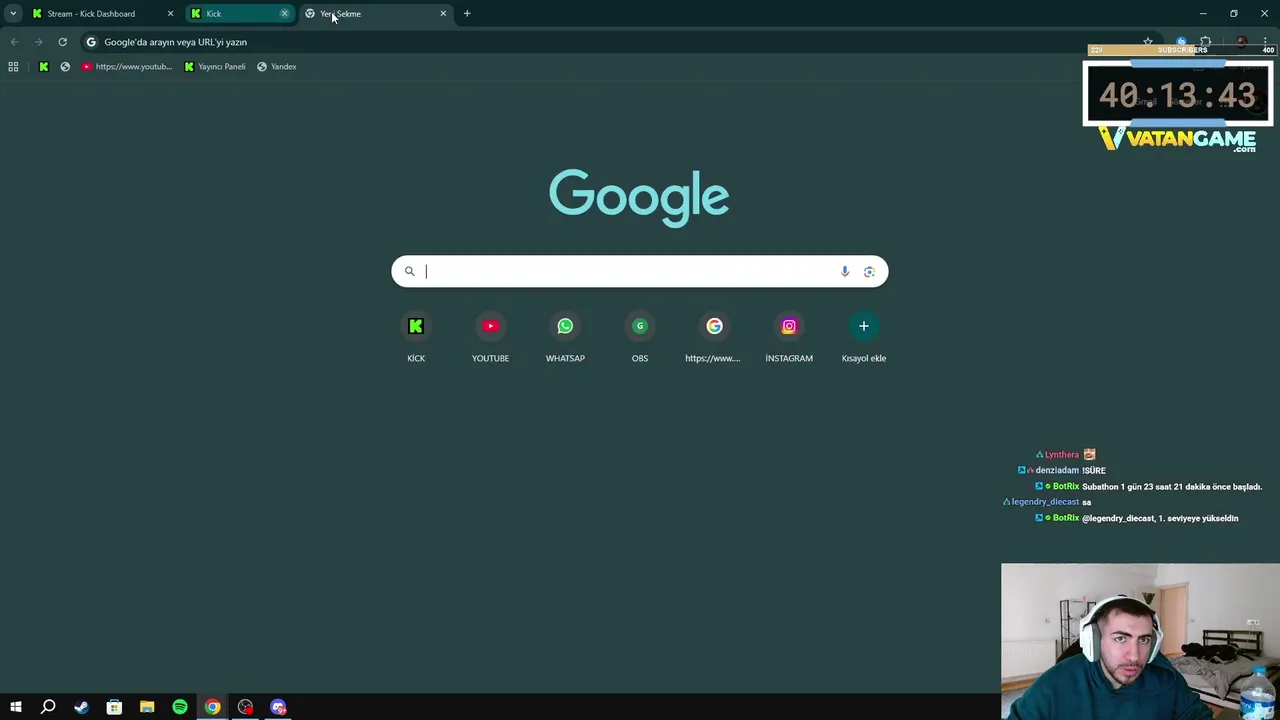Click the Shazam extension icon
This screenshot has width=1280, height=720.
coord(1181,42)
